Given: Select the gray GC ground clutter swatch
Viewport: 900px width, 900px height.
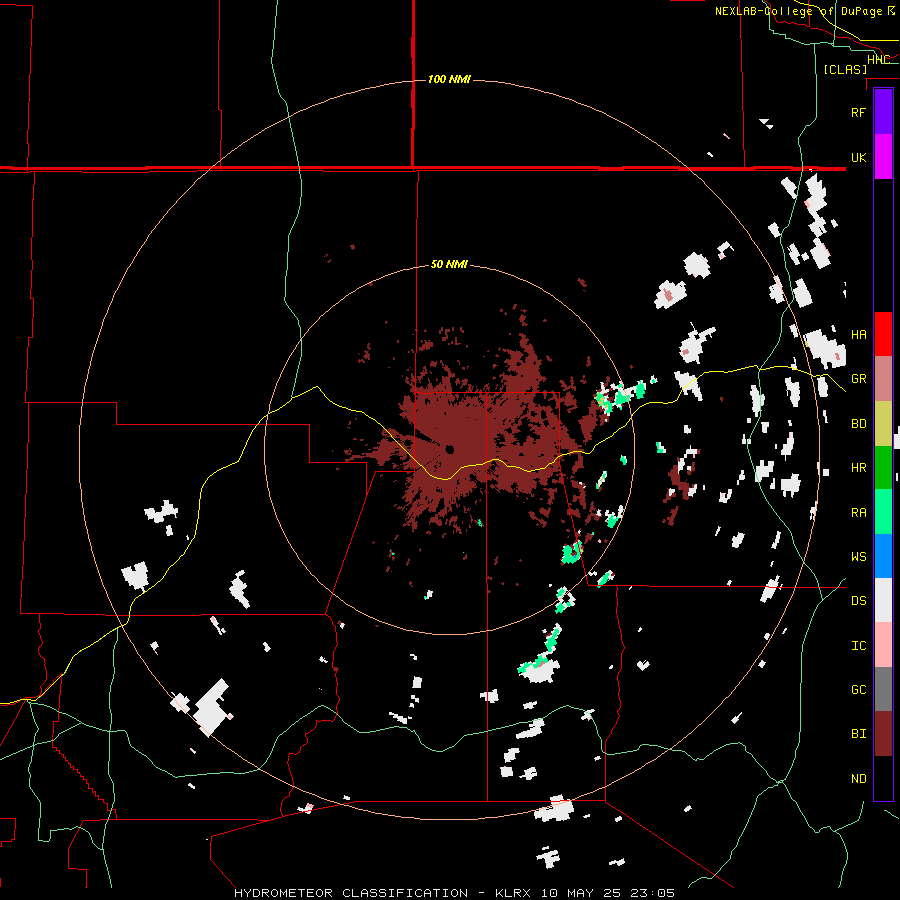Looking at the screenshot, I should 883,689.
